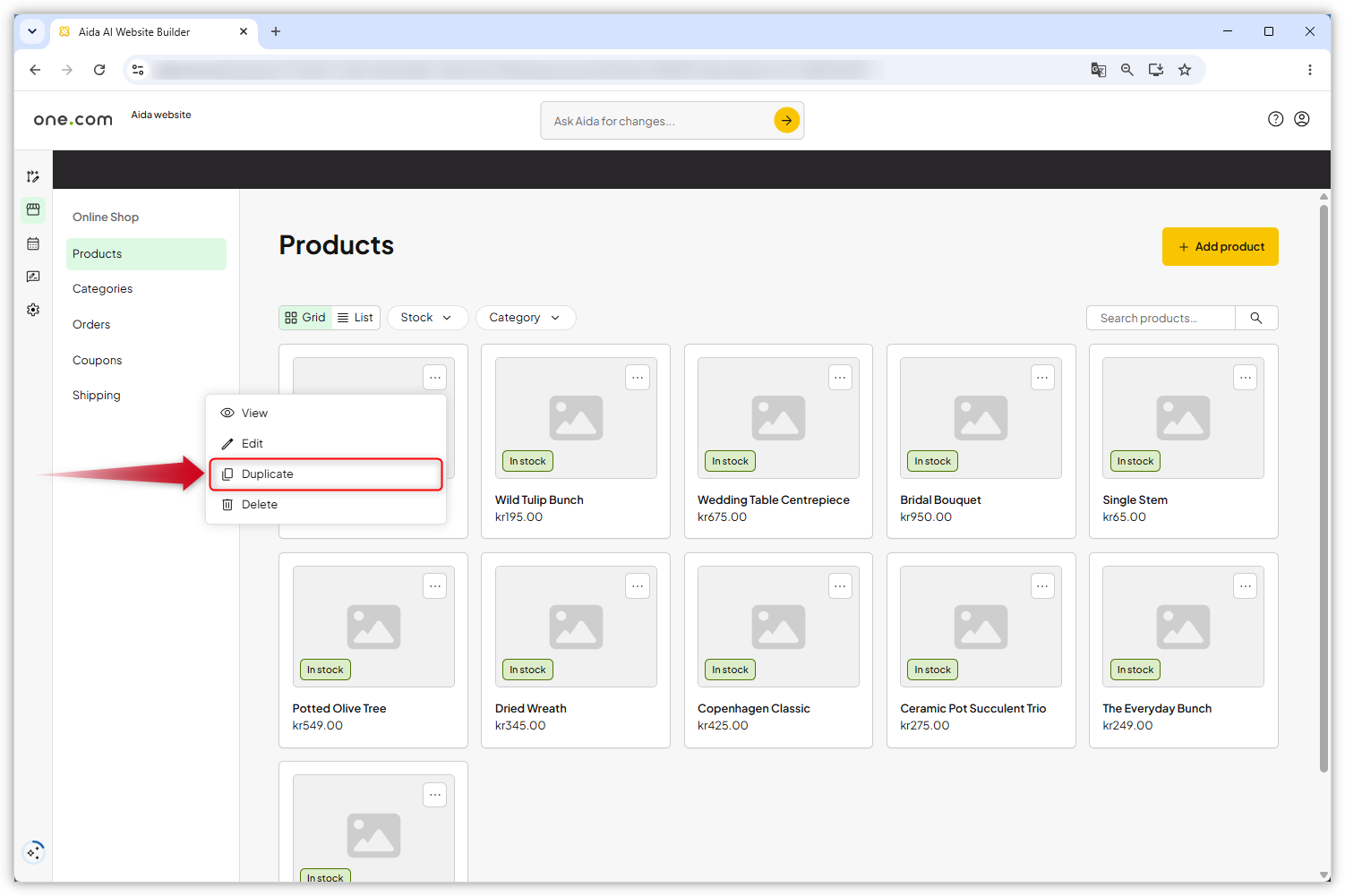Open the chat message sidebar icon
The image size is (1345, 896).
tap(33, 277)
